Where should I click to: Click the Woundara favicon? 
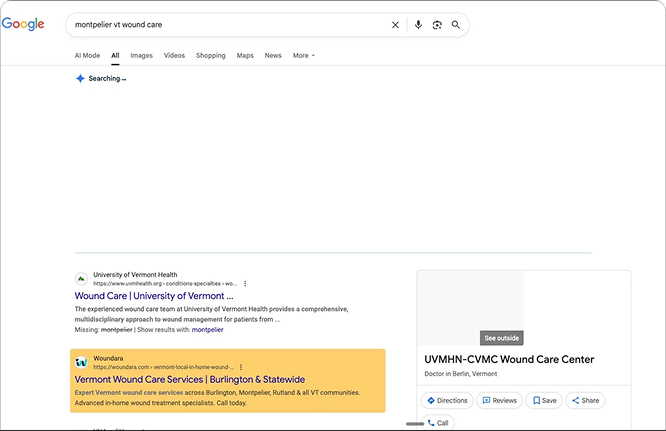point(81,362)
